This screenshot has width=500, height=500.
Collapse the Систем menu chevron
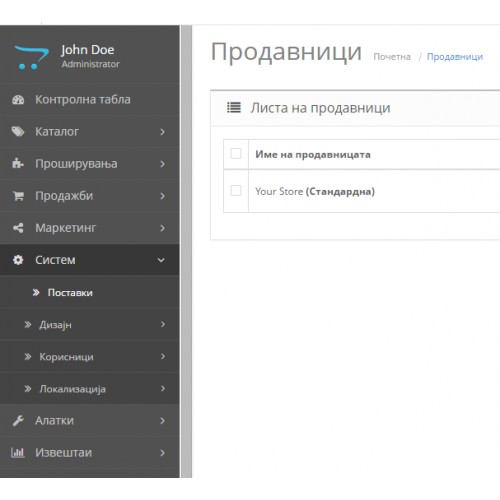point(161,260)
